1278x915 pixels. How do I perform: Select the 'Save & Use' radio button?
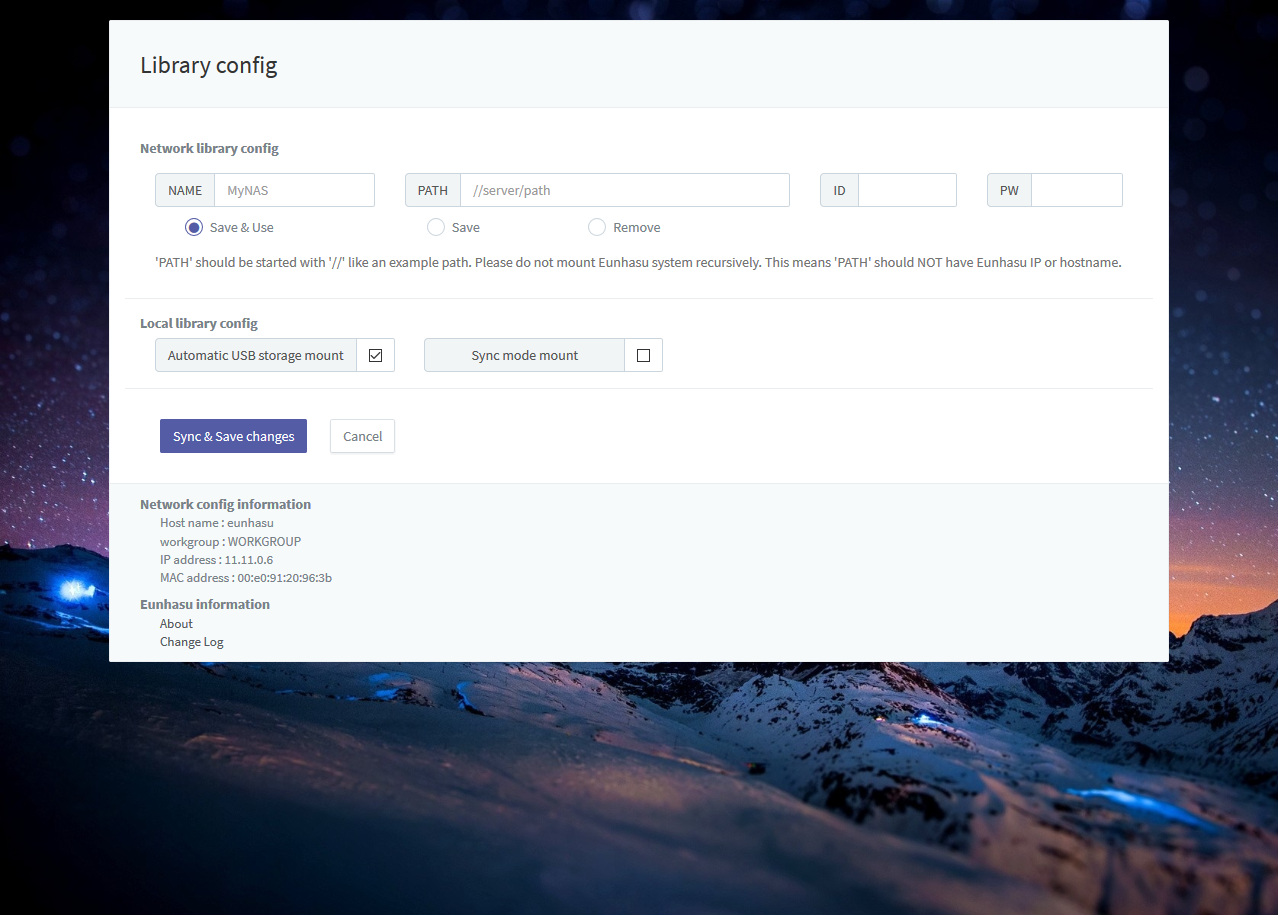coord(194,227)
